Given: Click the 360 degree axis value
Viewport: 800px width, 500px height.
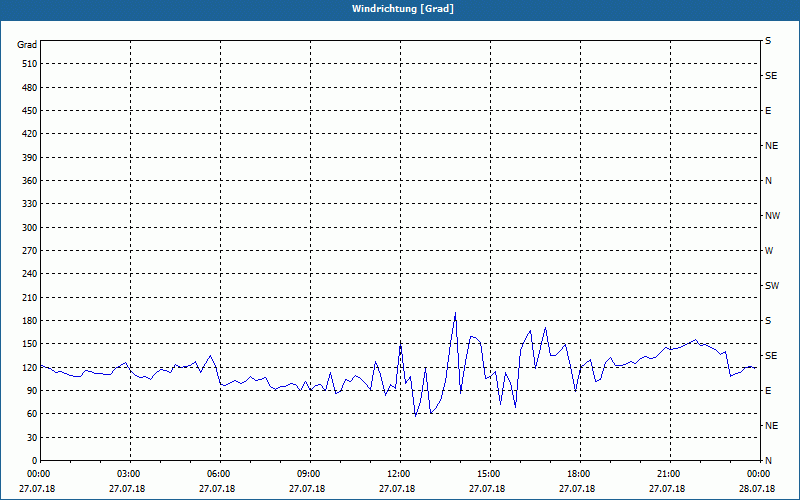Looking at the screenshot, I should click(x=30, y=181).
